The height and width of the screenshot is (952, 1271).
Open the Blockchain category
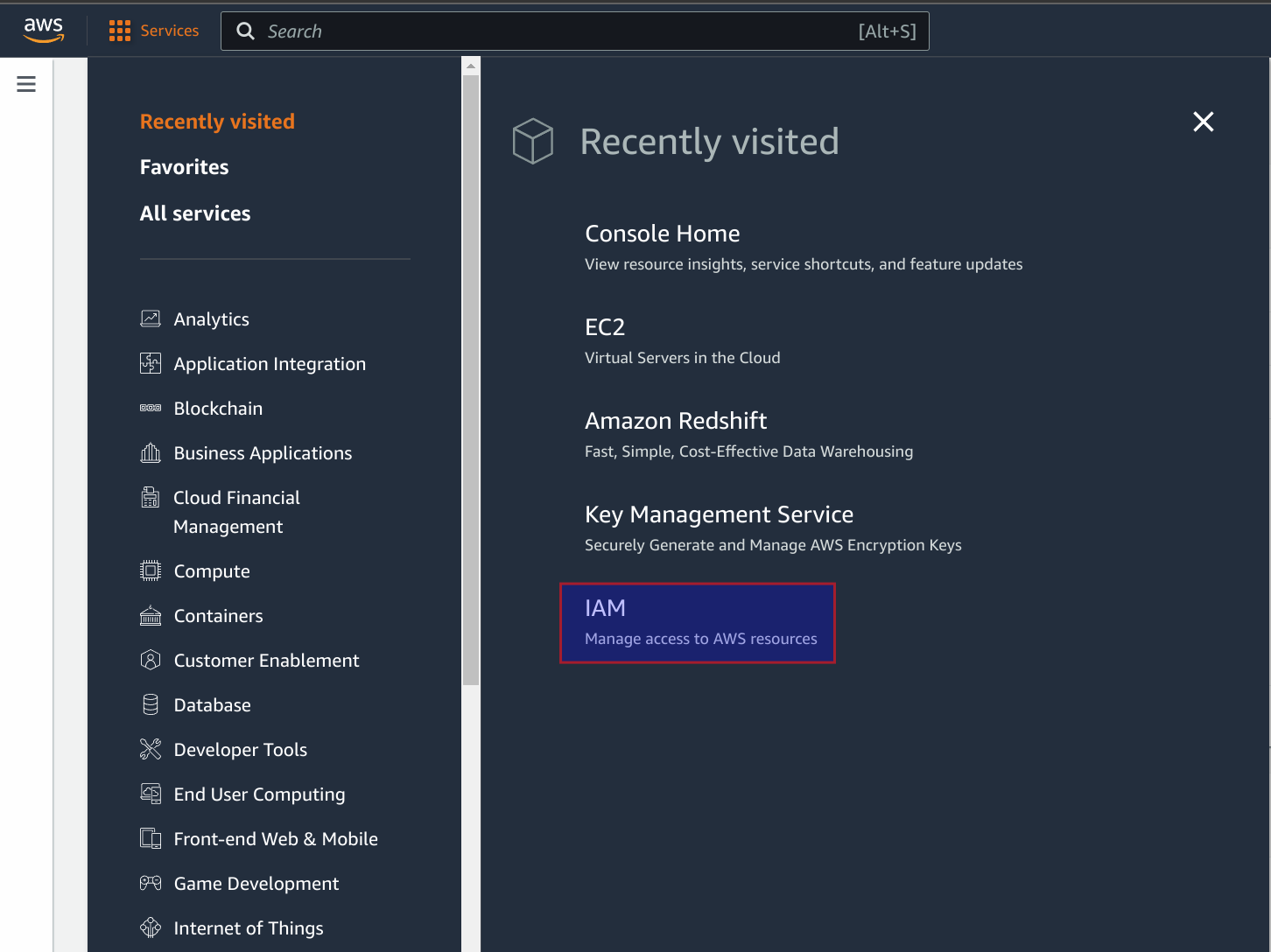(x=218, y=409)
